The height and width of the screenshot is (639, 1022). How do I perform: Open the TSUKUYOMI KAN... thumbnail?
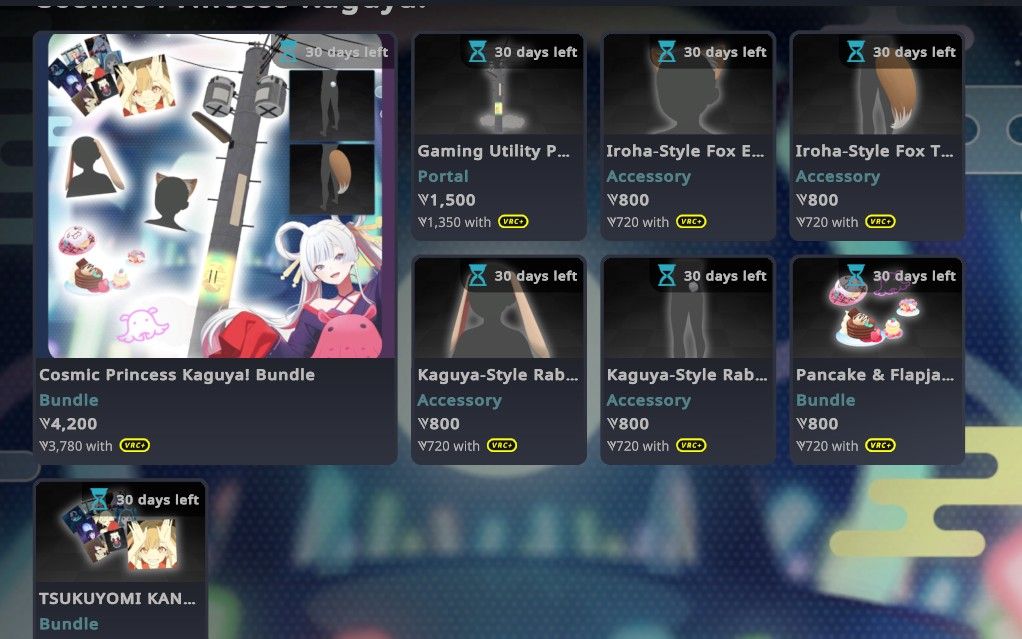click(121, 531)
